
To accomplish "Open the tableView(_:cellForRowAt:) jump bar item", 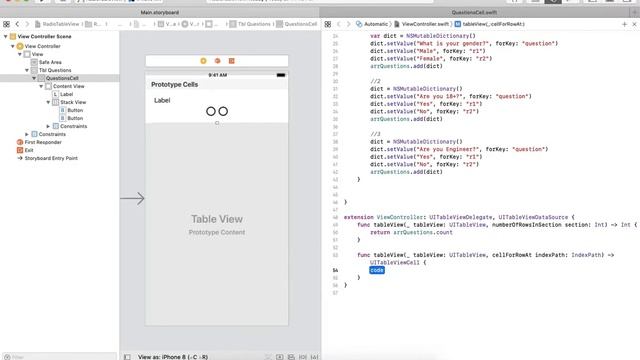I will click(490, 24).
